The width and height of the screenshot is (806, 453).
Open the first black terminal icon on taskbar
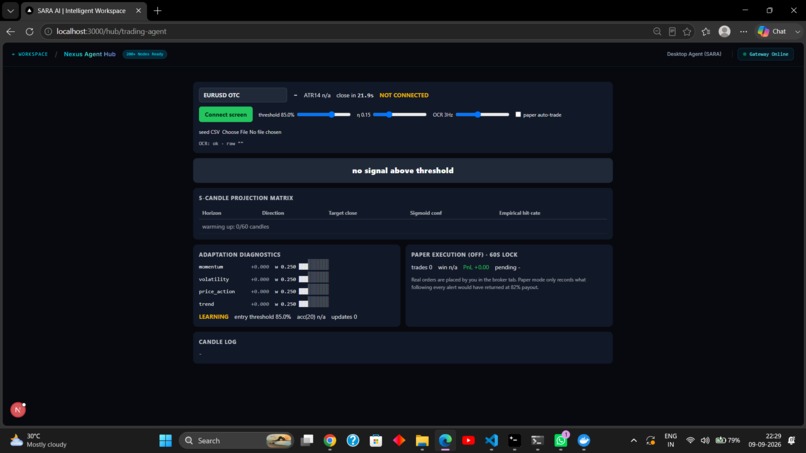pos(515,440)
